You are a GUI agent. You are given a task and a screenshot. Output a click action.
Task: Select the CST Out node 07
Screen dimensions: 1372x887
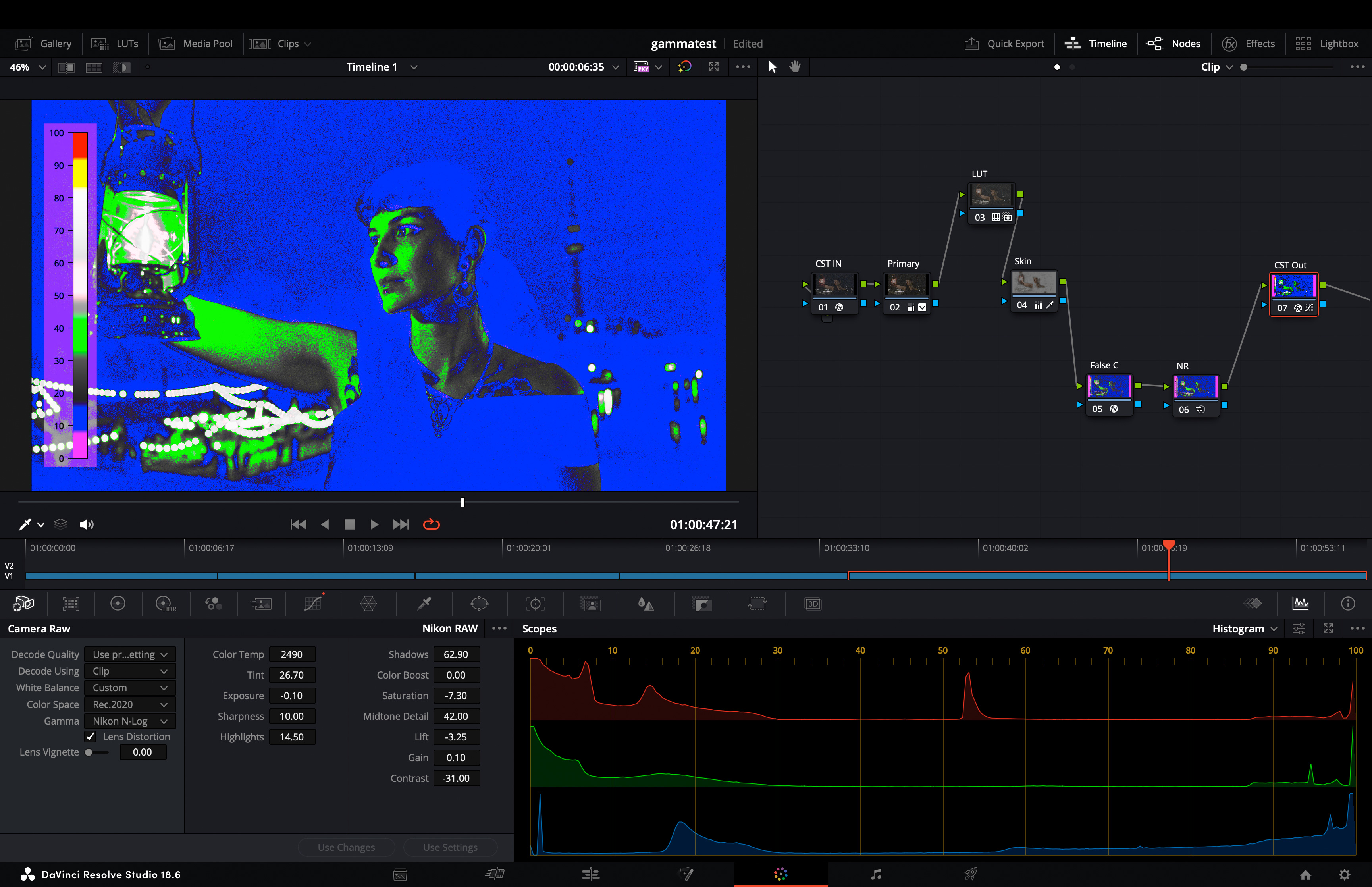[x=1294, y=294]
